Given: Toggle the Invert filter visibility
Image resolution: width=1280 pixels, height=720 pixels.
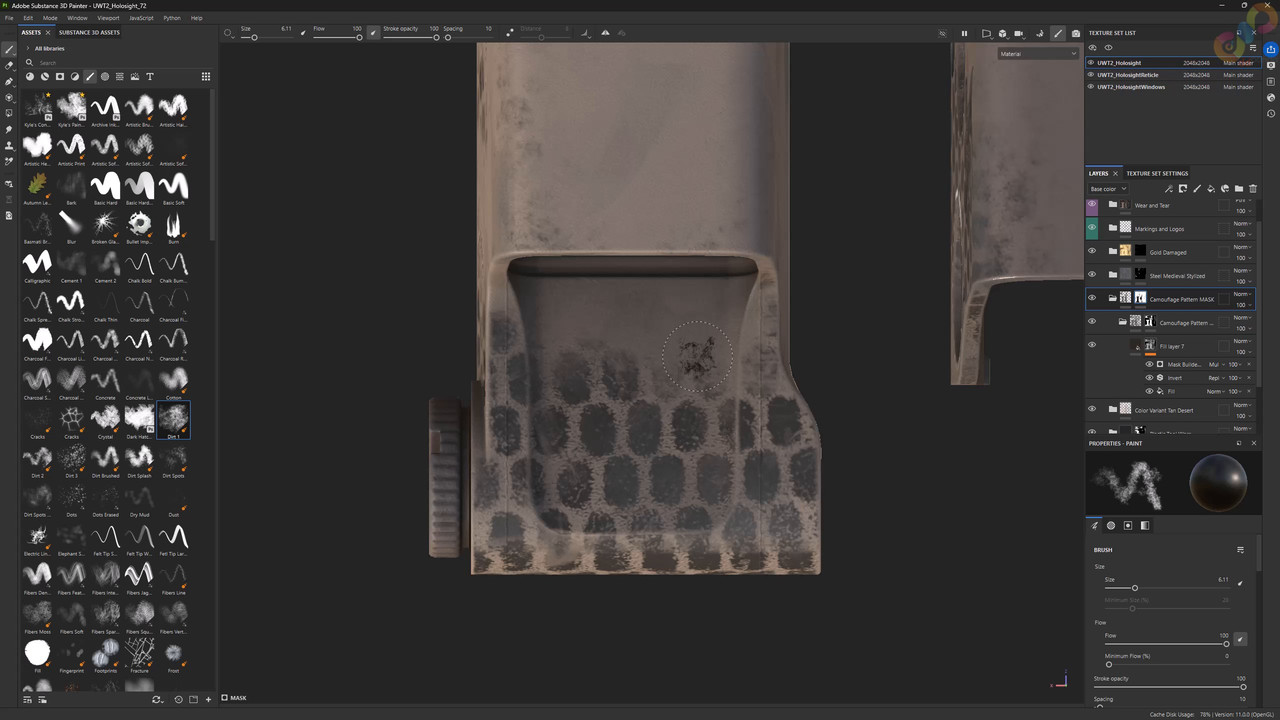Looking at the screenshot, I should pyautogui.click(x=1149, y=378).
